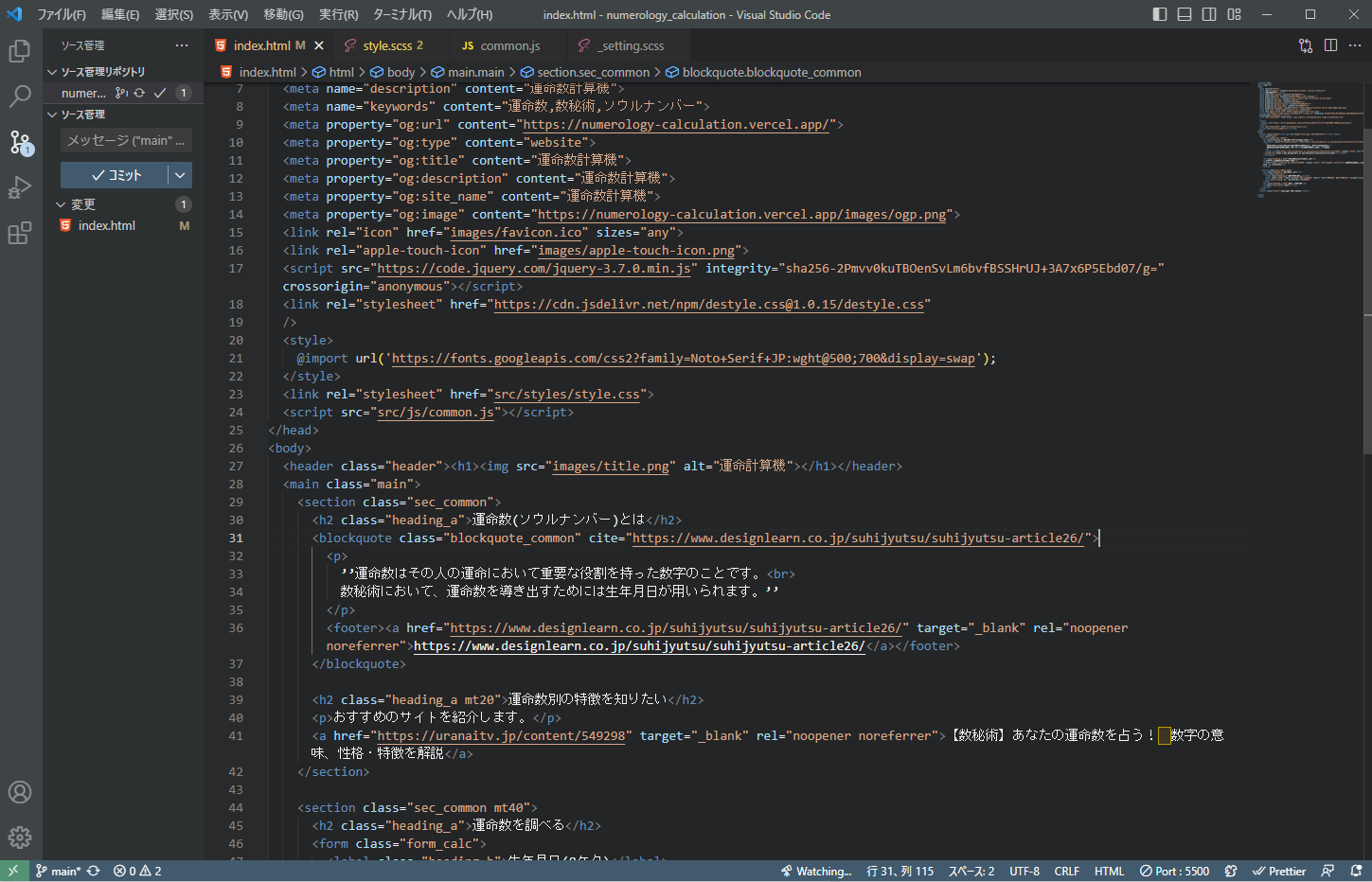The height and width of the screenshot is (882, 1372).
Task: Open the ファイル(F) menu
Action: point(62,14)
